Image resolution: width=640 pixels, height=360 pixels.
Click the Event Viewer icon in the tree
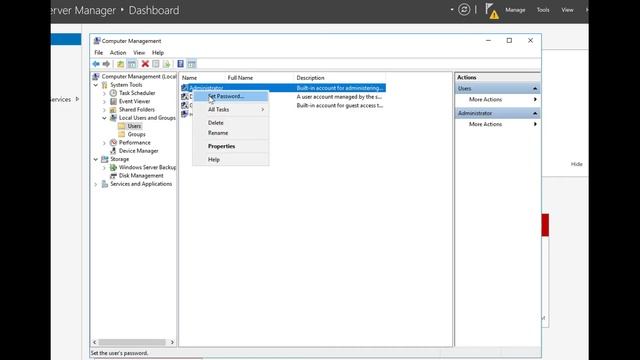(x=113, y=101)
